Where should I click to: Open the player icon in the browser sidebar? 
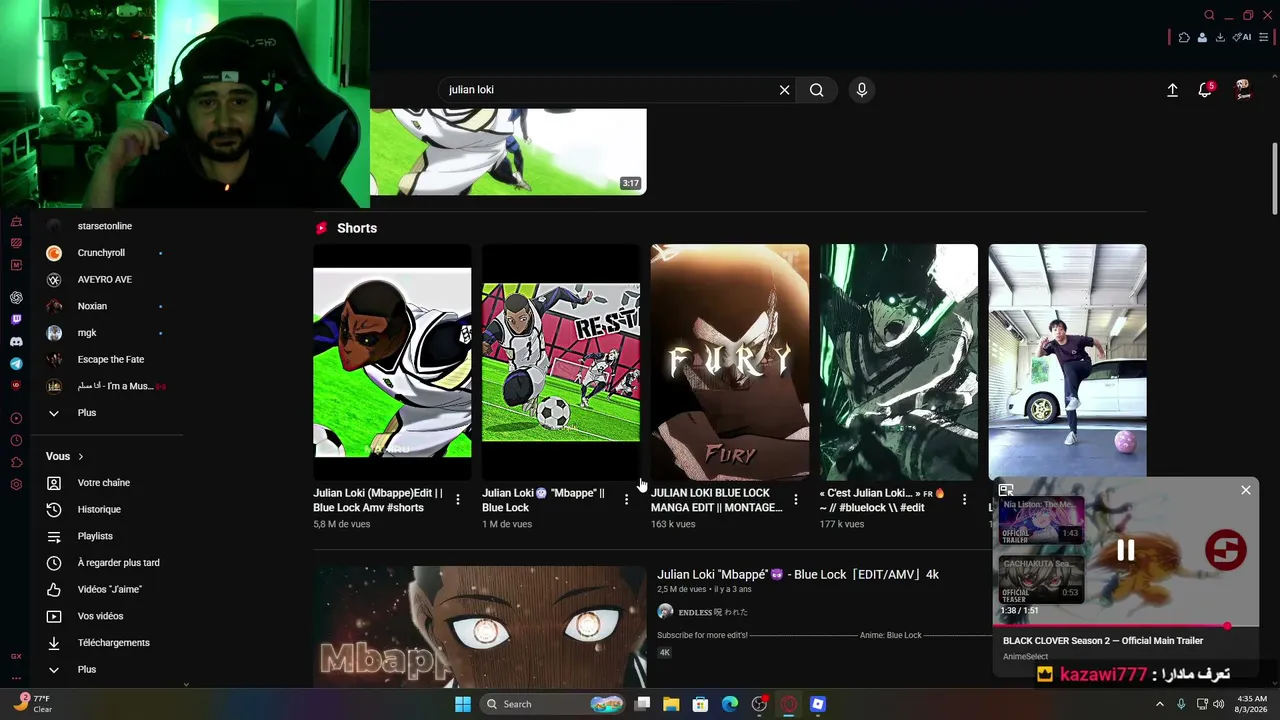point(16,418)
